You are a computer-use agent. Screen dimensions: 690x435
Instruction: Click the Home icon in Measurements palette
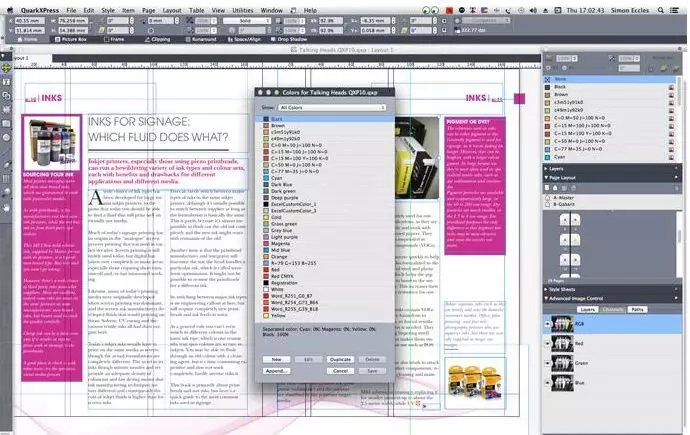(x=20, y=40)
